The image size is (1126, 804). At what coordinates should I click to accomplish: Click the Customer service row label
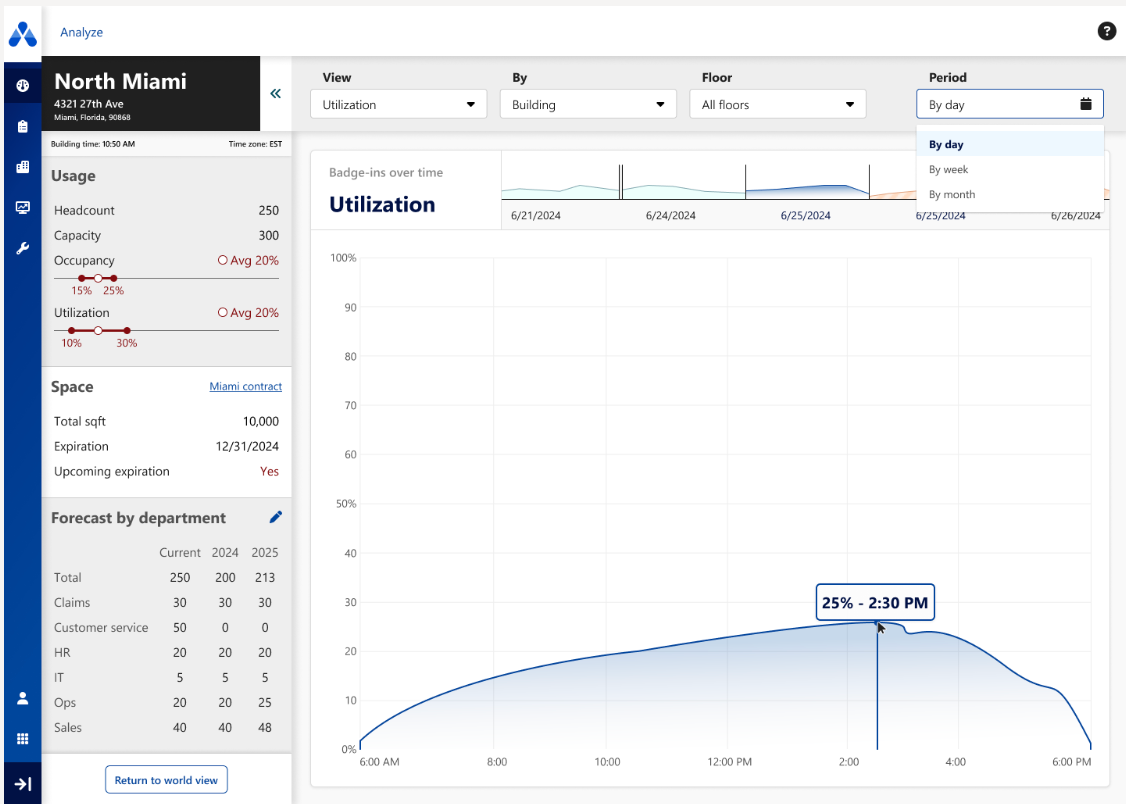(x=101, y=627)
